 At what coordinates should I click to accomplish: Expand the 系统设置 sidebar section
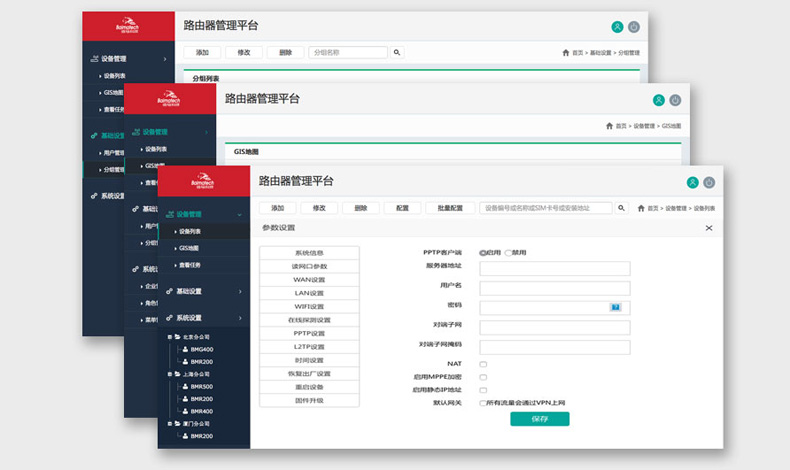(240, 318)
